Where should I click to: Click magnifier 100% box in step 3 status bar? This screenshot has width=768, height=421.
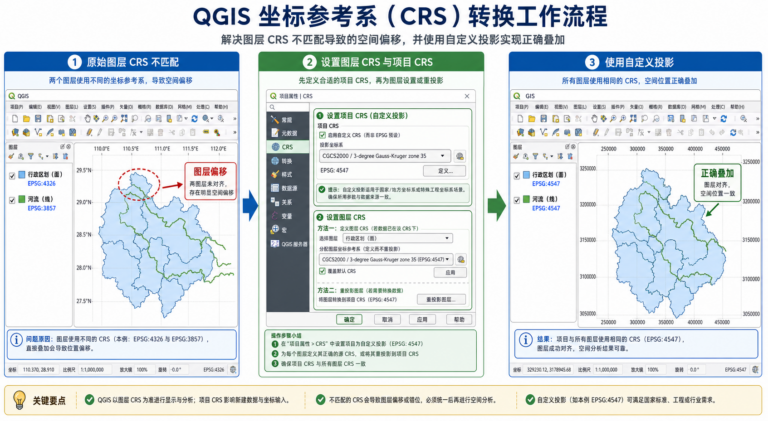point(654,370)
